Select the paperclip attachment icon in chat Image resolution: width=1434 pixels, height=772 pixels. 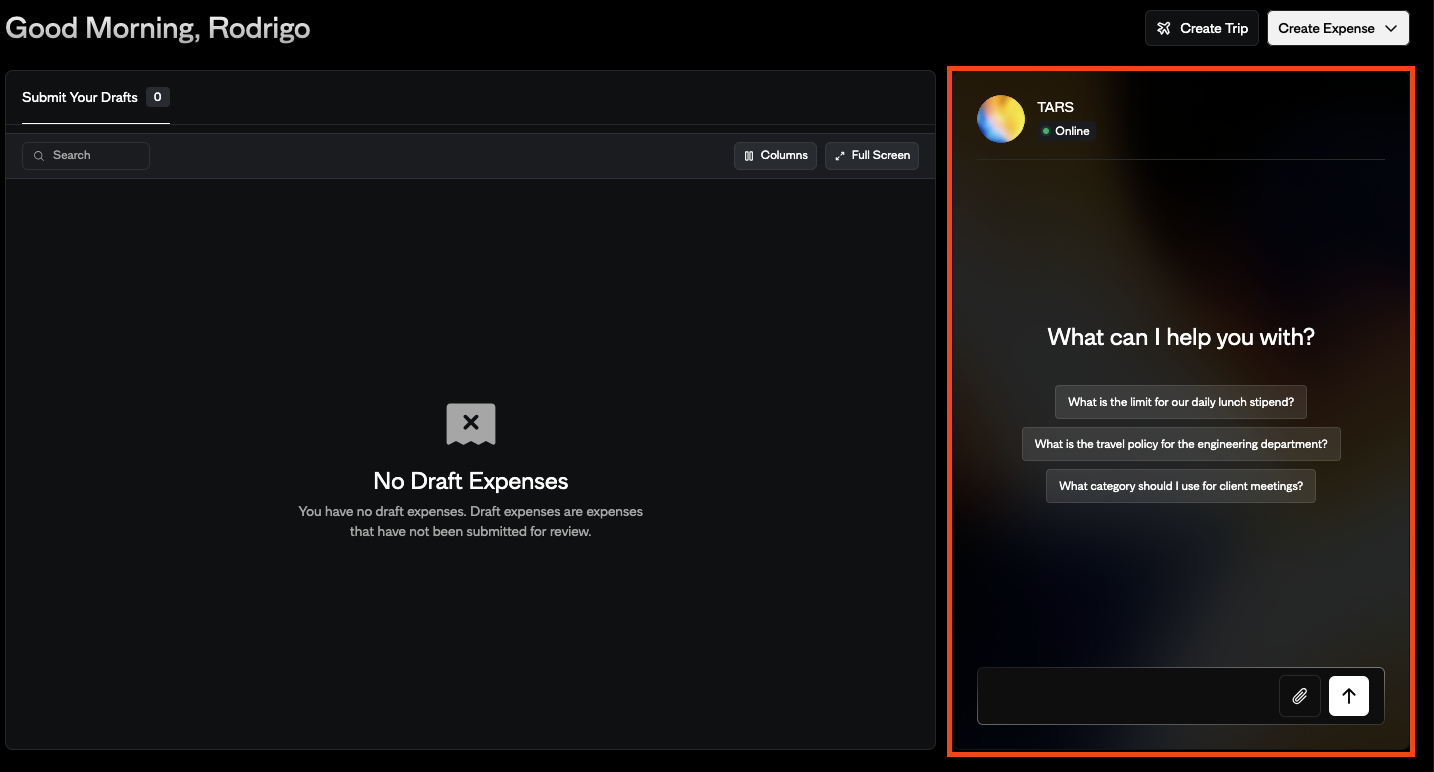coord(1299,695)
